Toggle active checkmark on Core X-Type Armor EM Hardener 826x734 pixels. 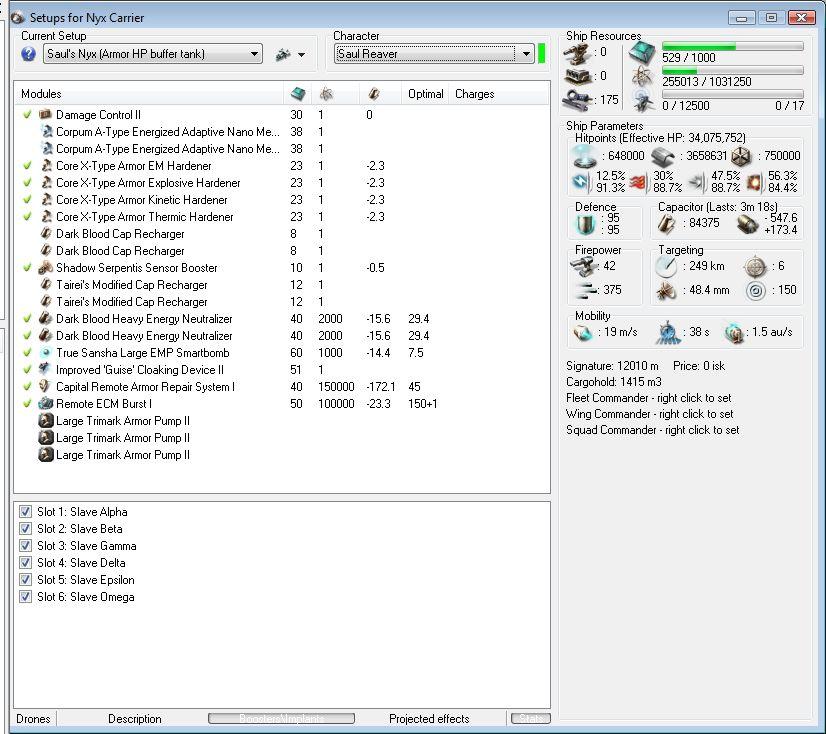click(x=27, y=165)
